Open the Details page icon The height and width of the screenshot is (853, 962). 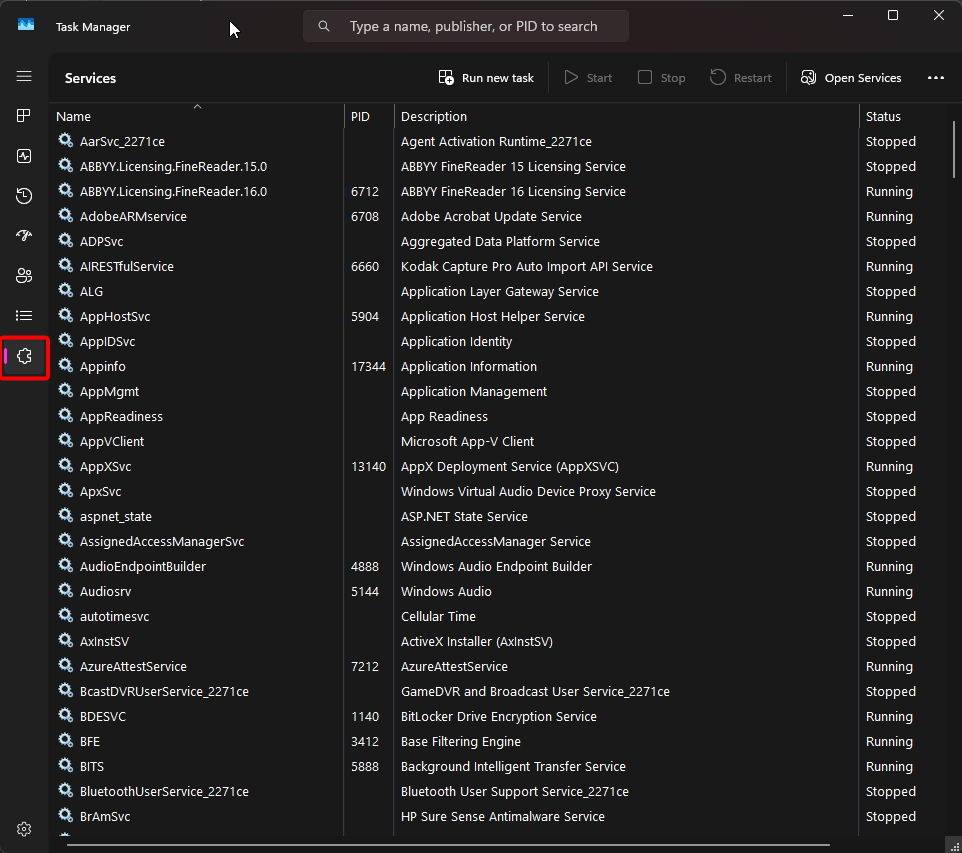pyautogui.click(x=24, y=316)
